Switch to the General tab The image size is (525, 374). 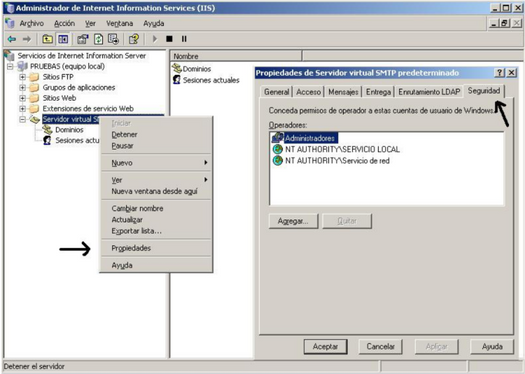click(277, 92)
